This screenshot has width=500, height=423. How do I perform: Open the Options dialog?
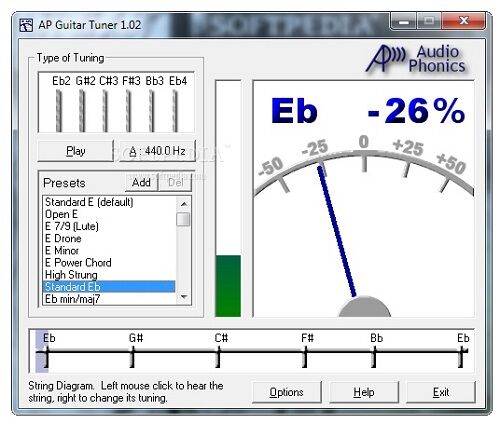287,392
